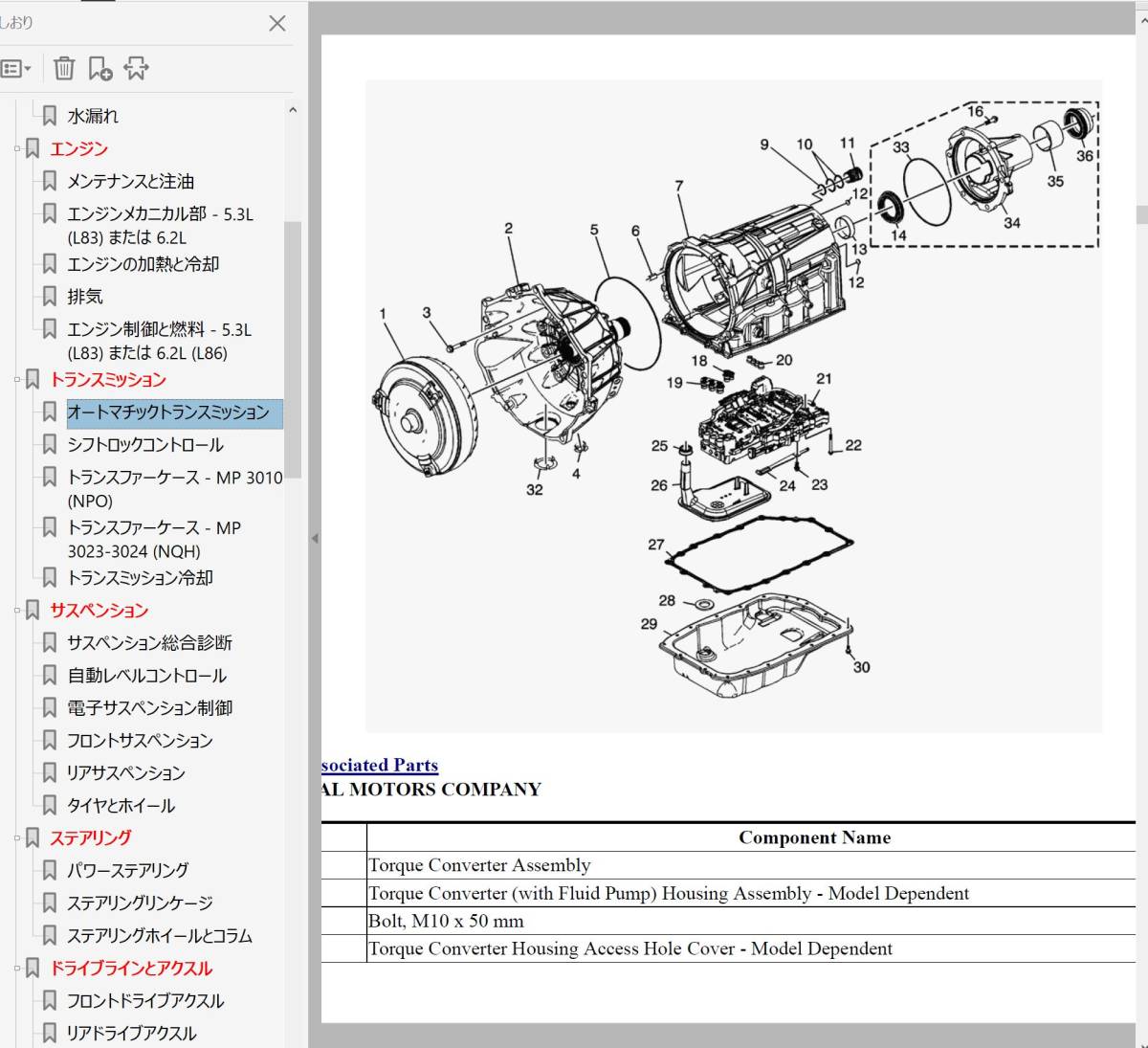Collapse the サスペンション bookmark group
This screenshot has height=1048, width=1148.
coord(17,611)
